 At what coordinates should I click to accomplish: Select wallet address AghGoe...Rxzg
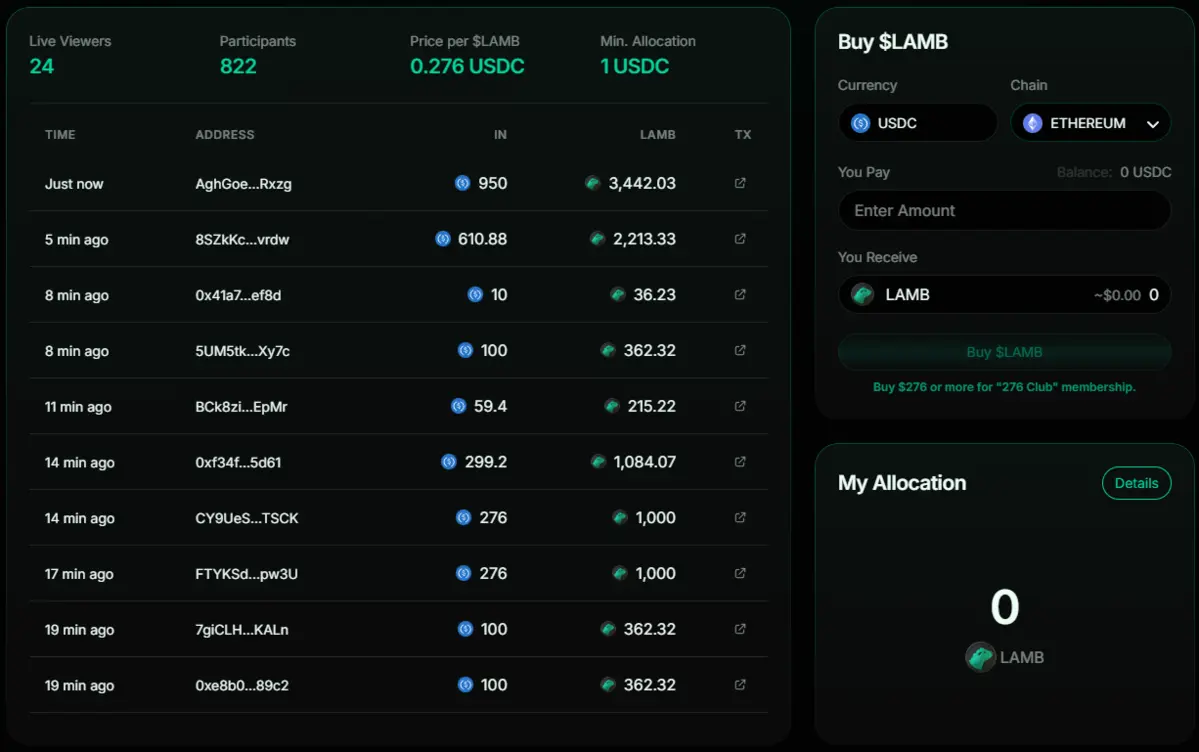(243, 184)
